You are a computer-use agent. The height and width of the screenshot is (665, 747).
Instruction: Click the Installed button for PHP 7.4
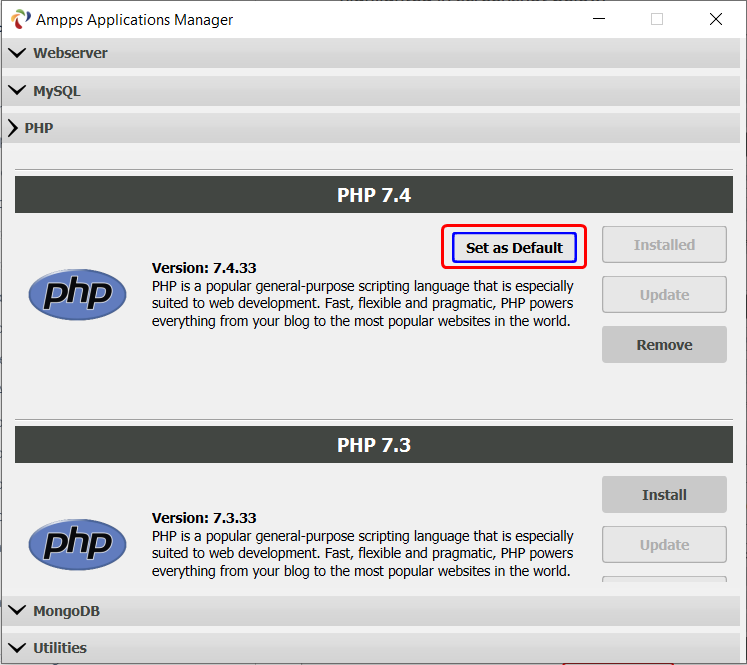[664, 244]
